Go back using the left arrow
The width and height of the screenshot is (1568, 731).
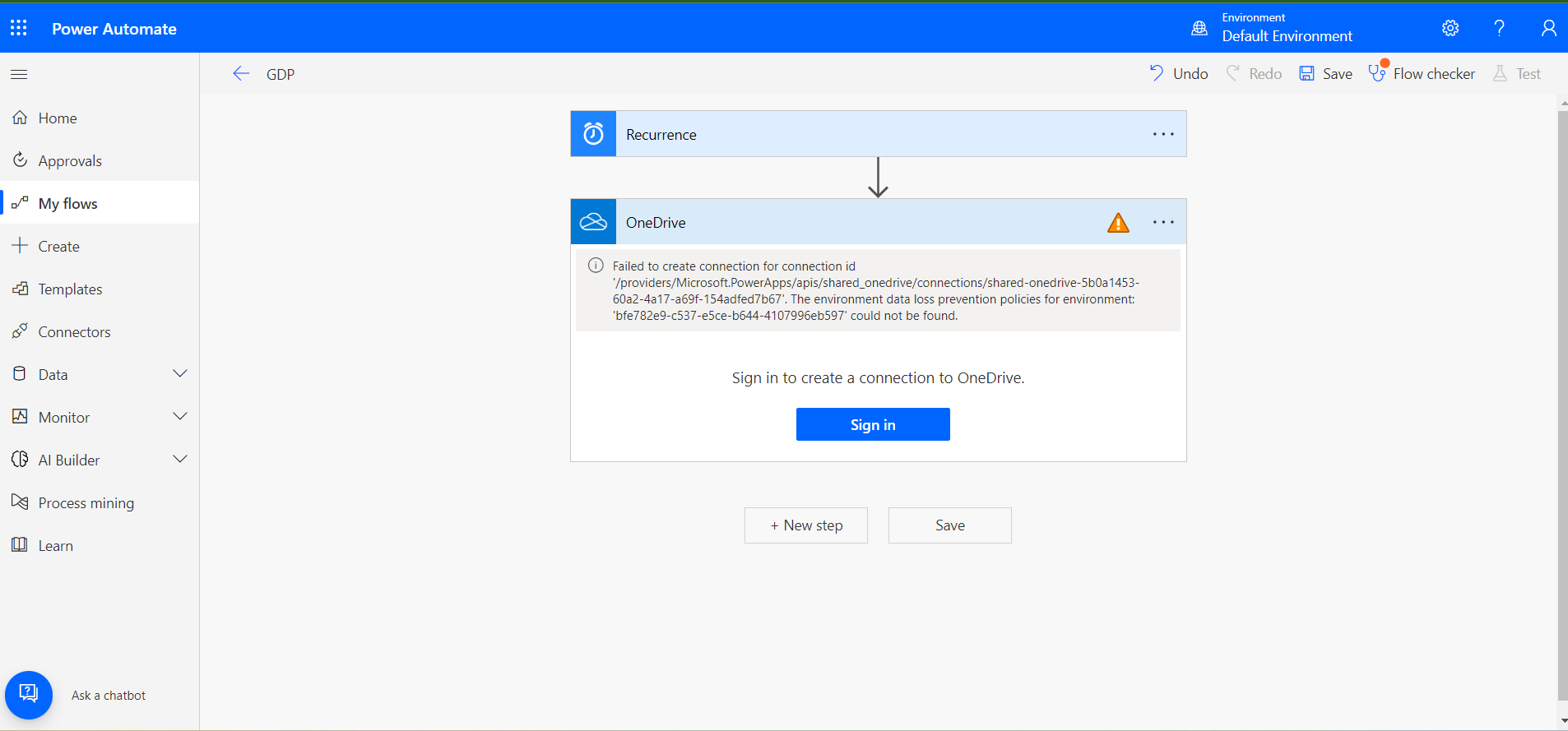(241, 74)
